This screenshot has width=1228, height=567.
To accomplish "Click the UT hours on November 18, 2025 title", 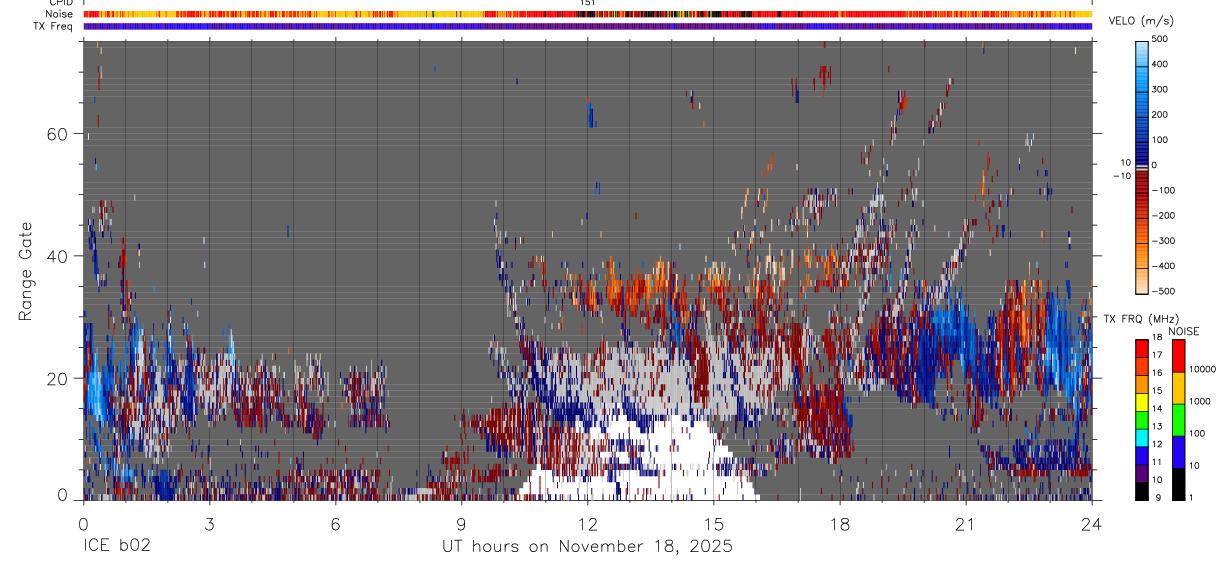I will tap(587, 547).
